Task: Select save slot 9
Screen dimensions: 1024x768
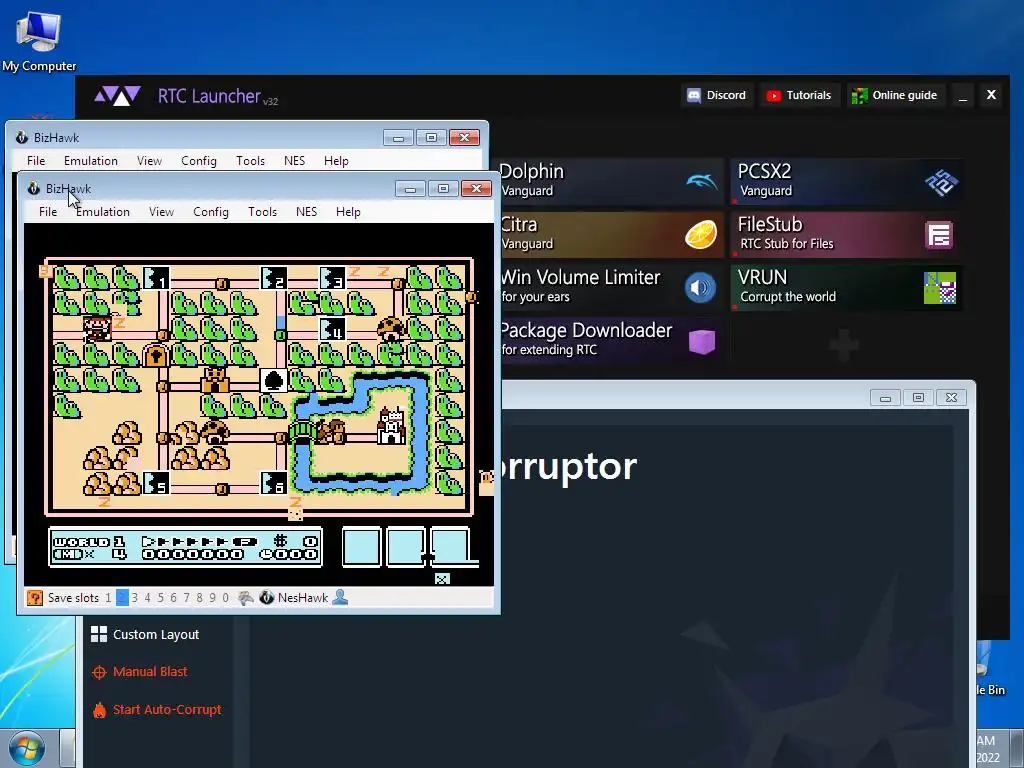Action: [212, 598]
